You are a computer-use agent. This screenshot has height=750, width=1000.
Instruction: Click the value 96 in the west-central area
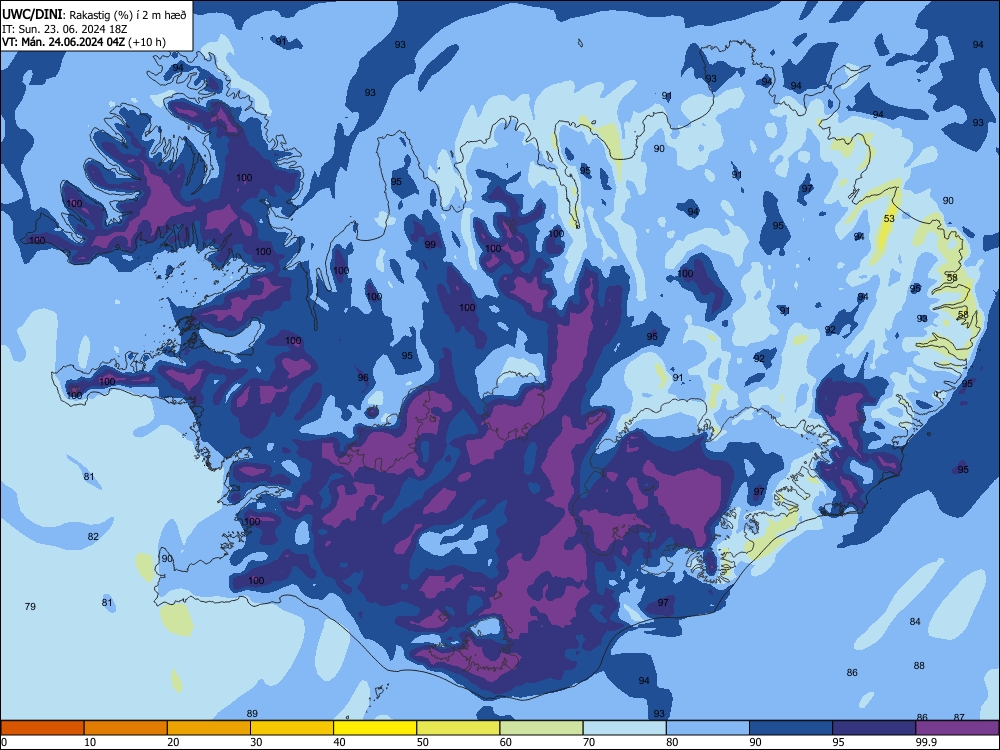(x=363, y=378)
